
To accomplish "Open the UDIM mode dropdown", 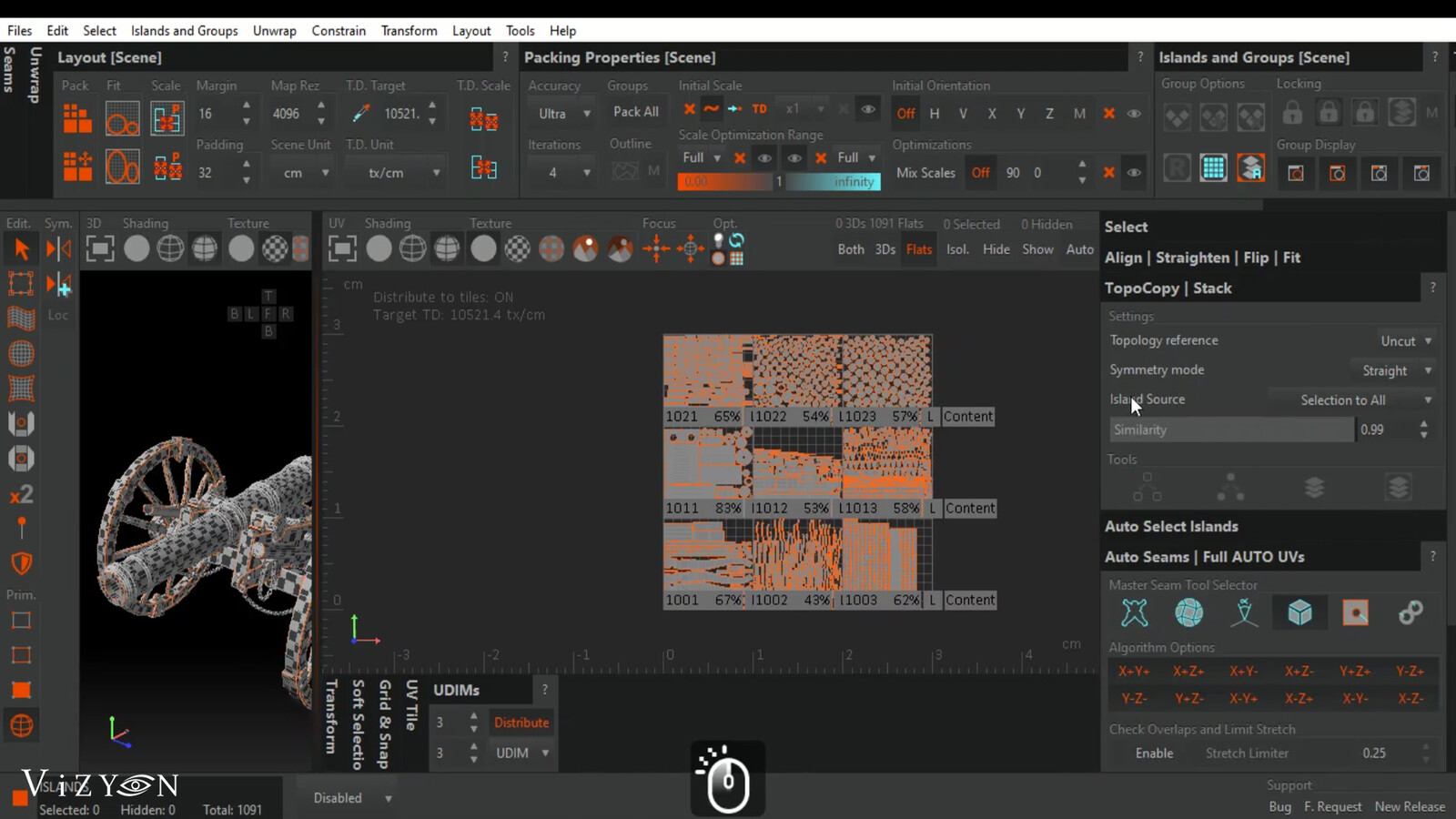I will 521,753.
